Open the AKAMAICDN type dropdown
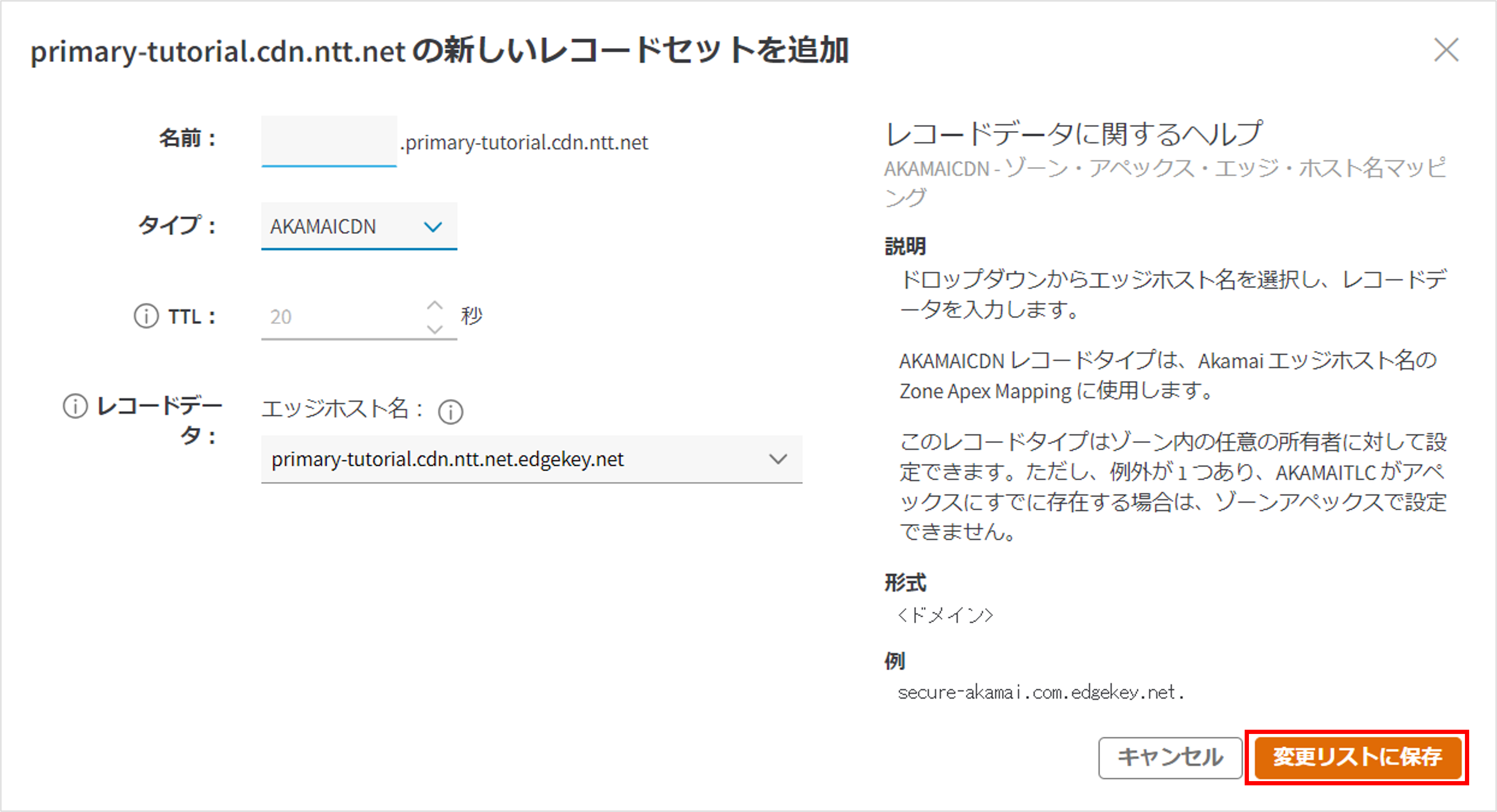The image size is (1497, 812). (x=359, y=226)
